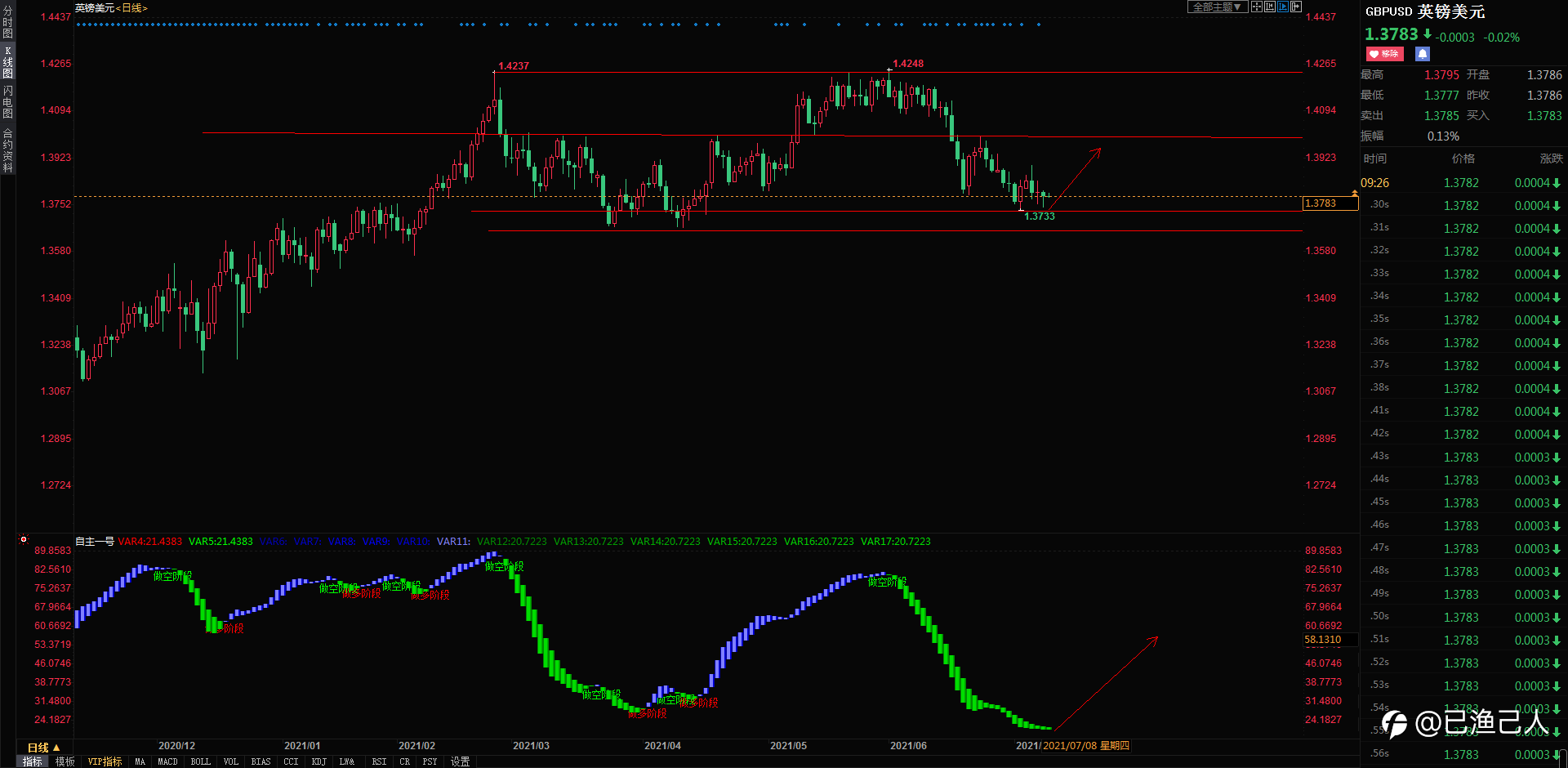This screenshot has height=768, width=1568.
Task: Click the hide side panel arrow icon
Action: 1296,7
